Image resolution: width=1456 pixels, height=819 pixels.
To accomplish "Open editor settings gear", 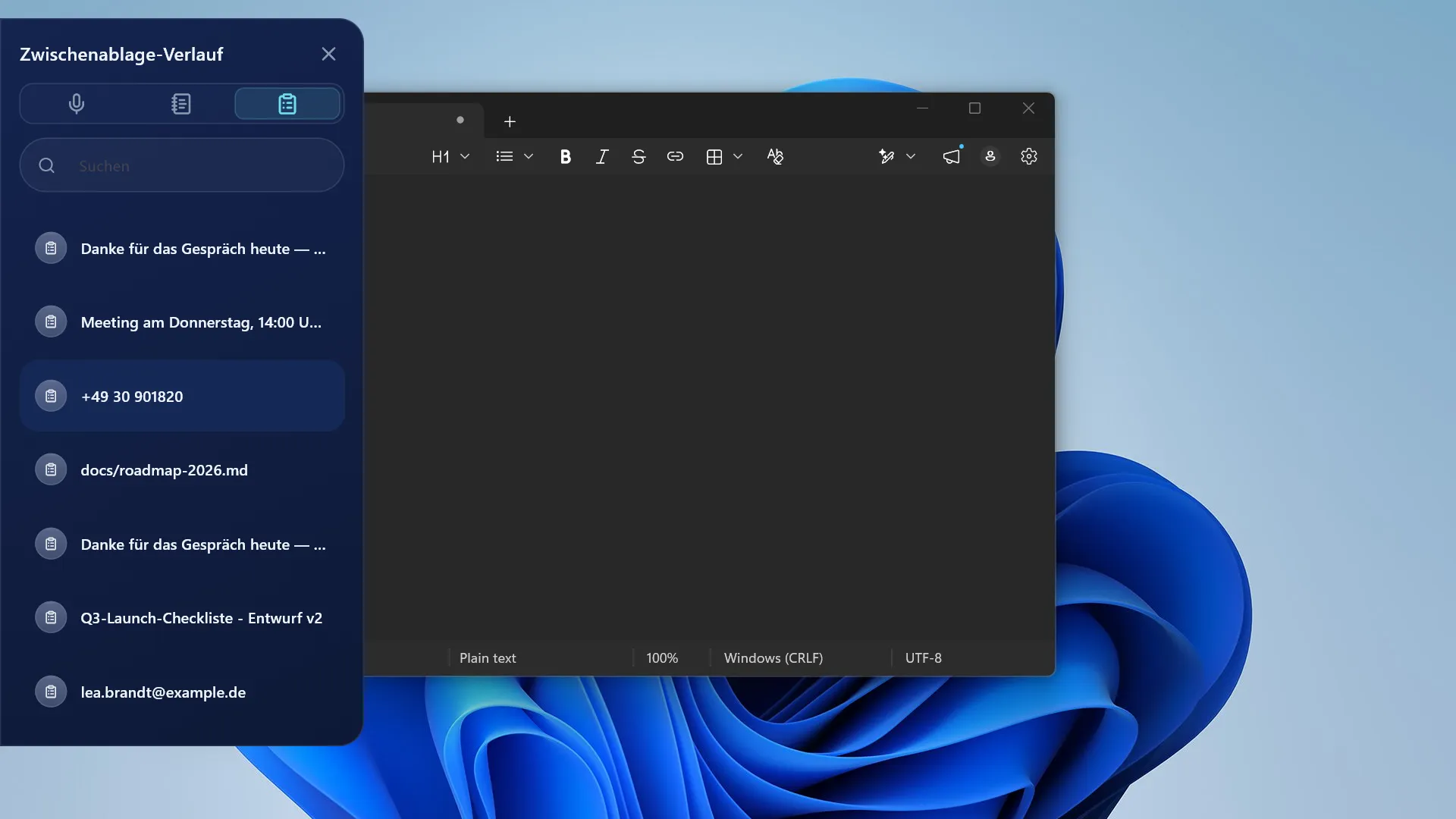I will point(1029,156).
